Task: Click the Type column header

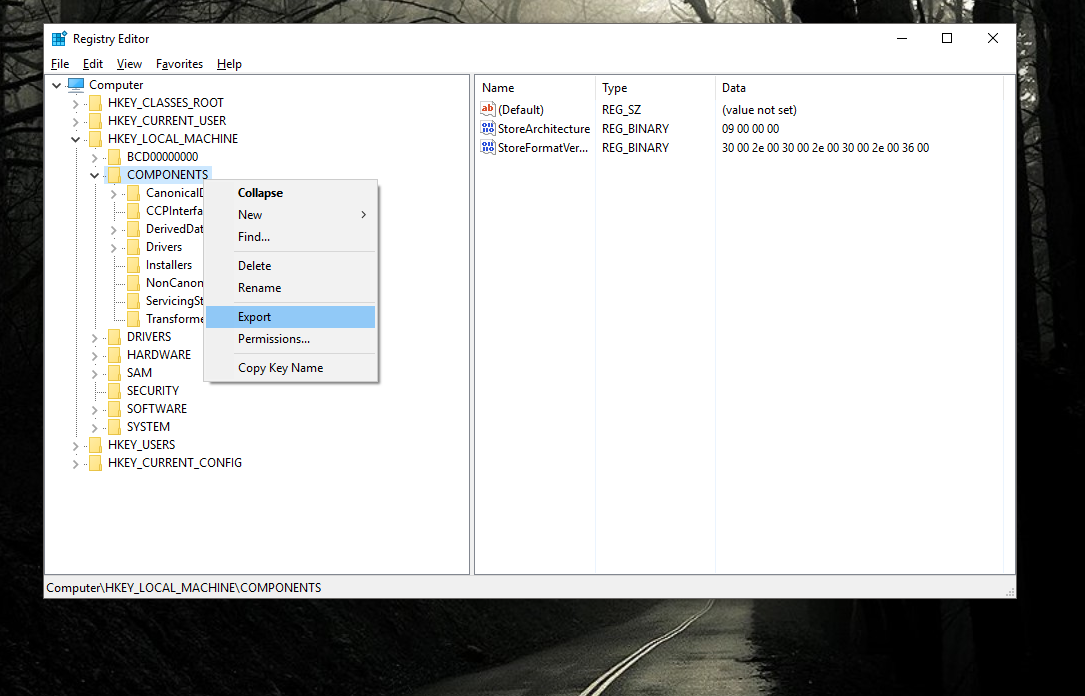Action: (x=655, y=88)
